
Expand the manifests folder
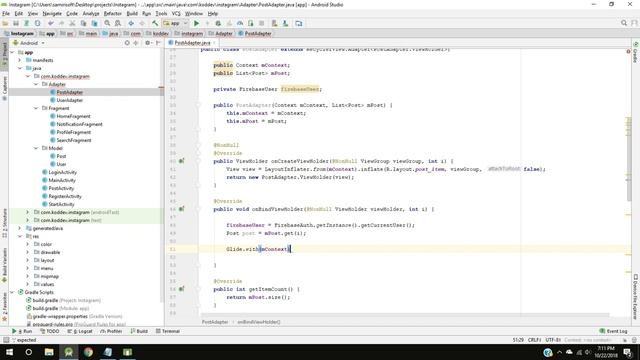(x=20, y=60)
